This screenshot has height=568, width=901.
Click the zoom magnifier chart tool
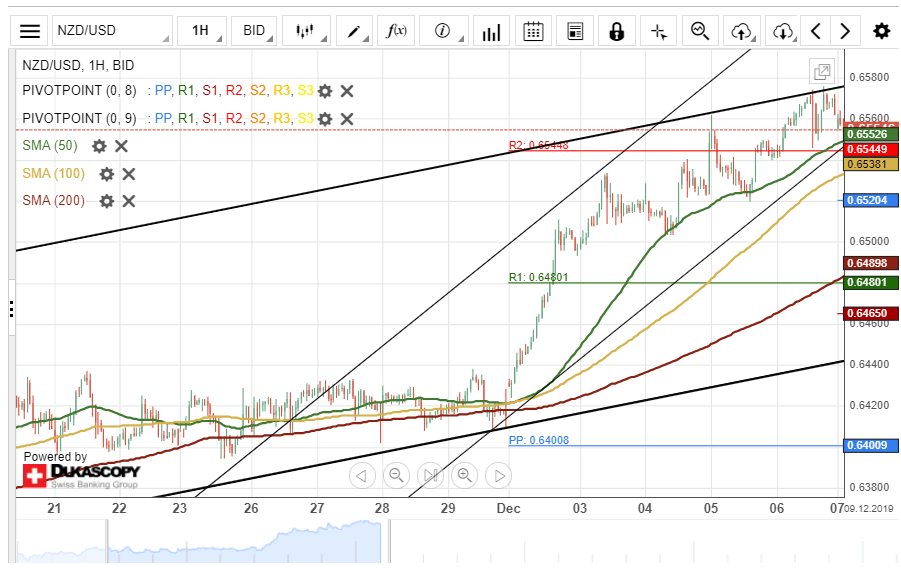coord(700,31)
